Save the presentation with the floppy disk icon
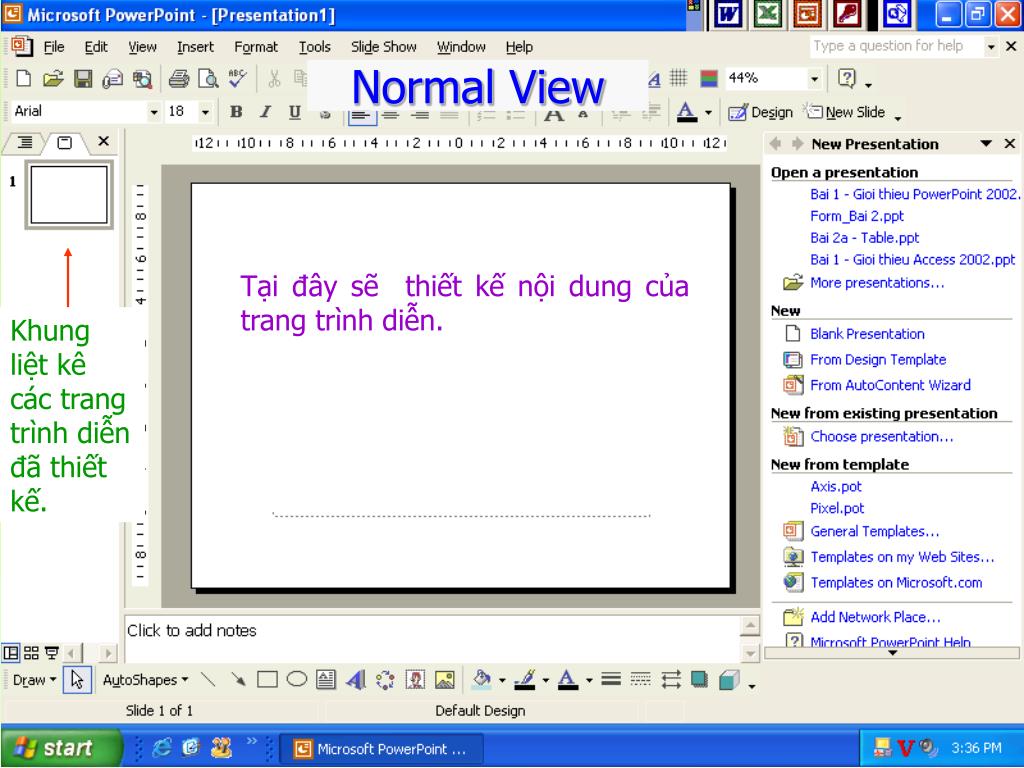1024x768 pixels. click(83, 79)
